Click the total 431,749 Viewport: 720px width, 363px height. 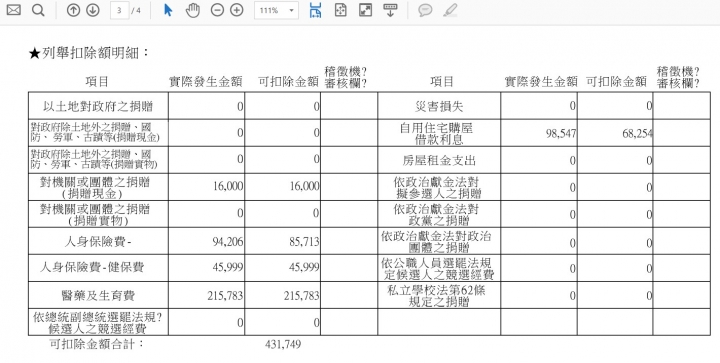pos(283,344)
